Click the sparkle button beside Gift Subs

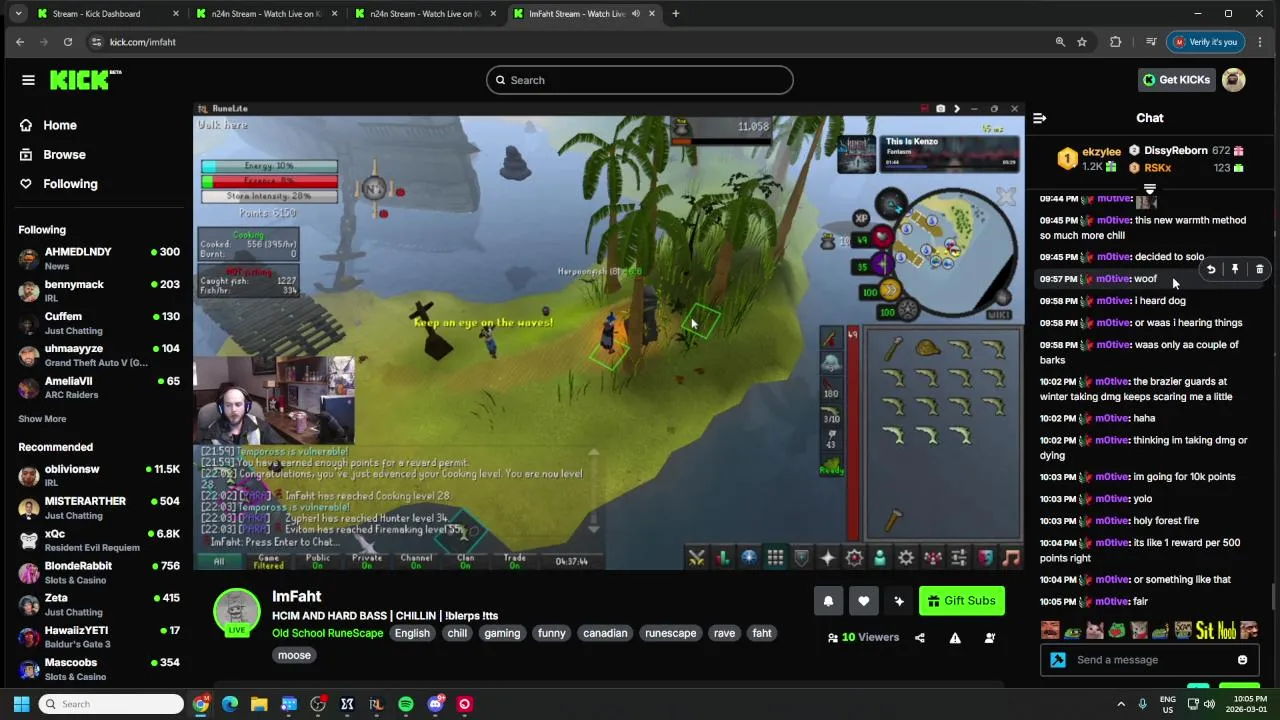(899, 601)
